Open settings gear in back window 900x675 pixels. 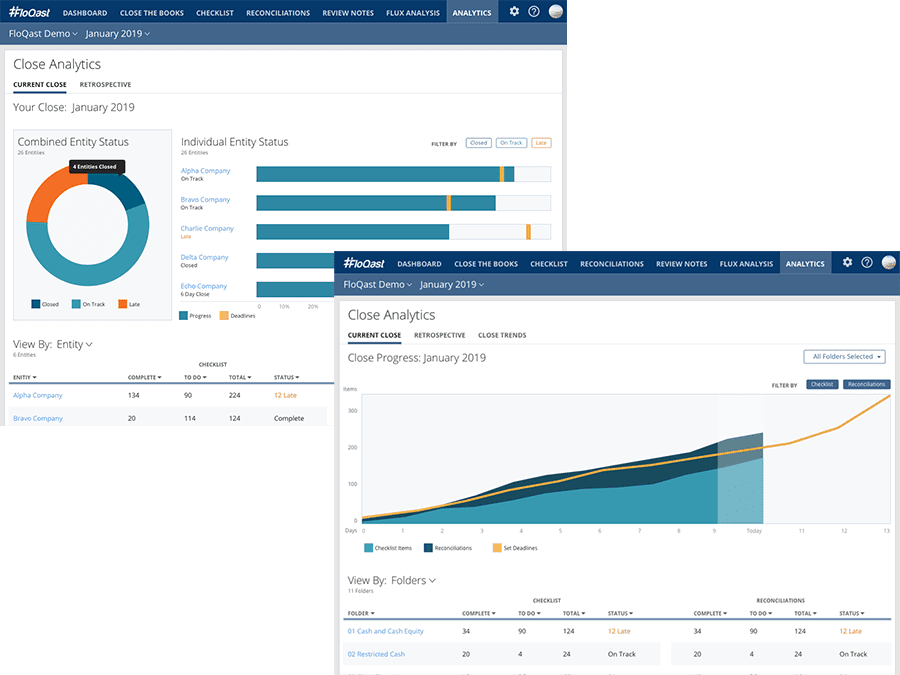514,11
